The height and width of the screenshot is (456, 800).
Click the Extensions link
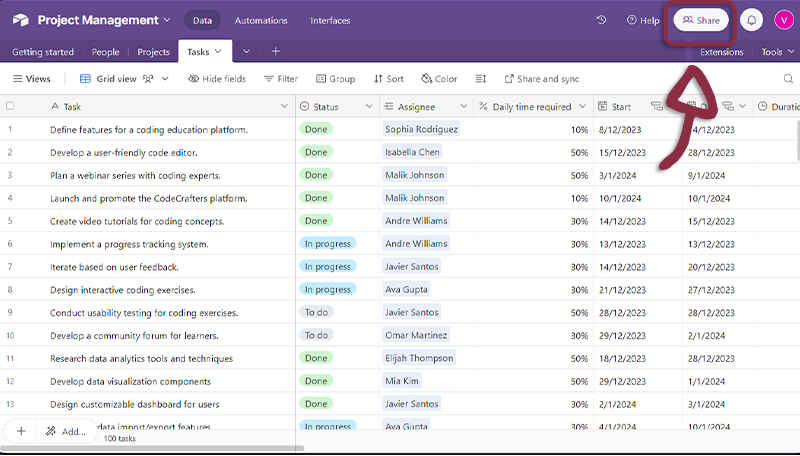point(721,52)
